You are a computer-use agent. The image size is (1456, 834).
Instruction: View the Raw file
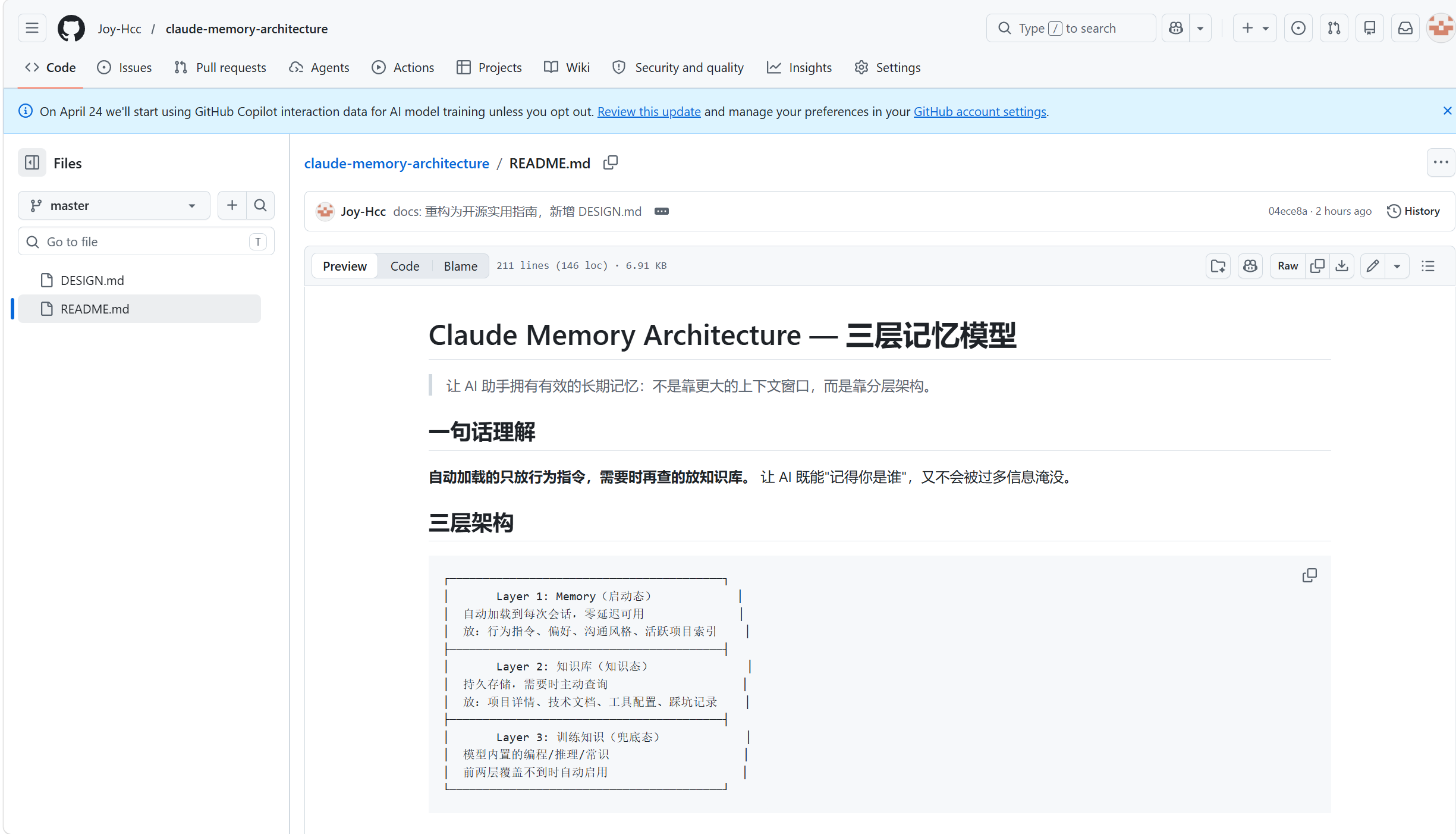(x=1288, y=266)
